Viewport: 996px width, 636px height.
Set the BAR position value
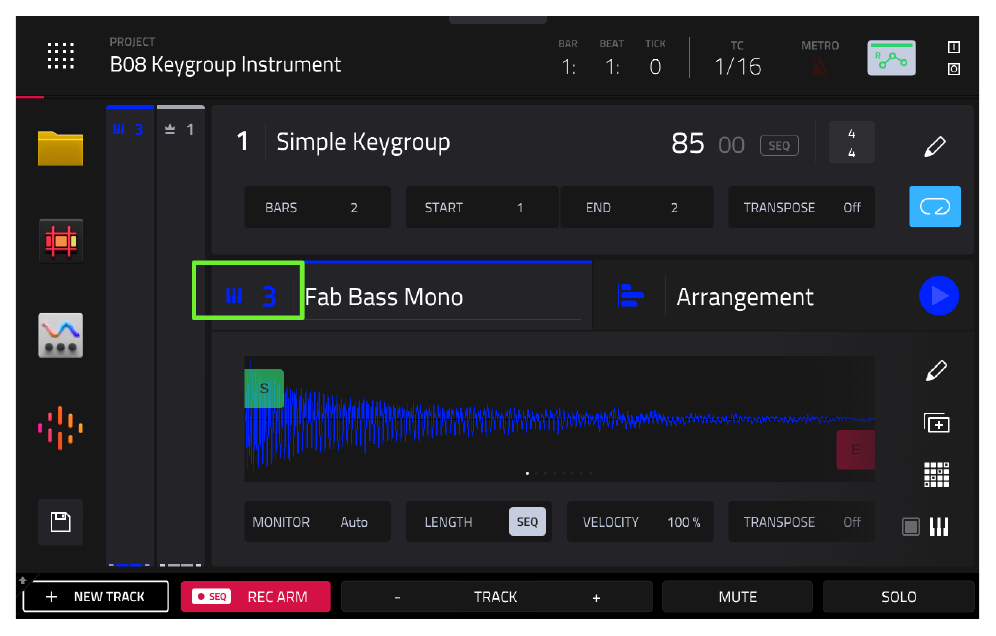[x=569, y=66]
